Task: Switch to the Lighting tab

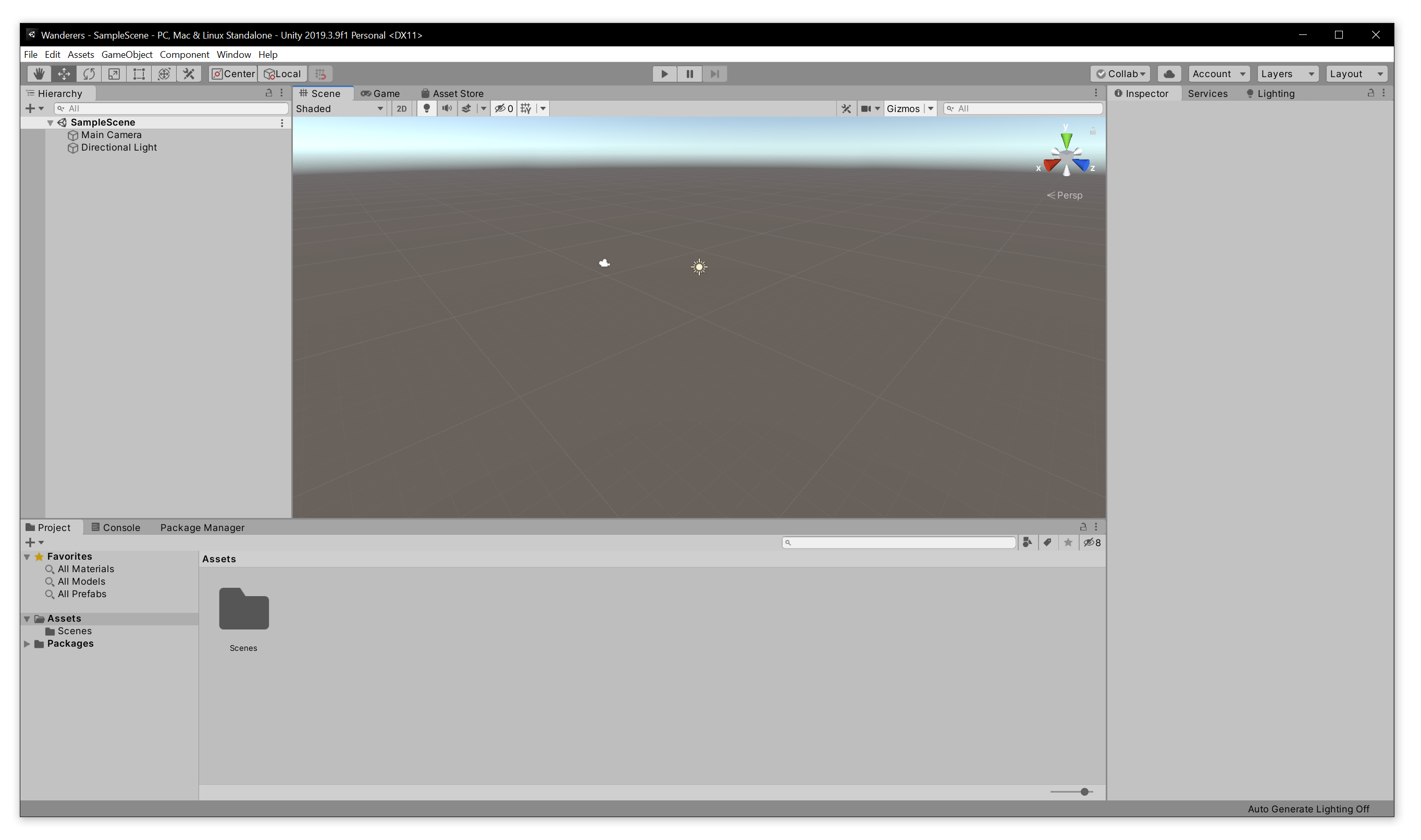Action: (x=1271, y=94)
